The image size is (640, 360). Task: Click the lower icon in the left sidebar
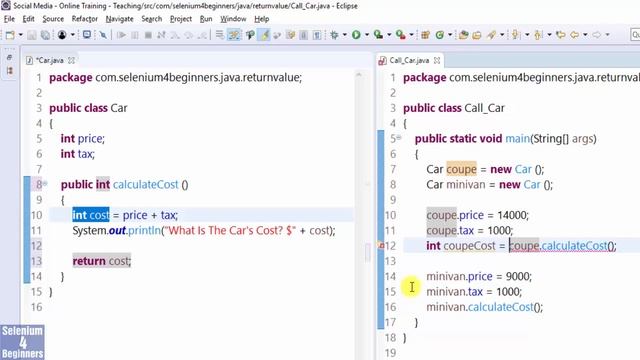tap(9, 71)
